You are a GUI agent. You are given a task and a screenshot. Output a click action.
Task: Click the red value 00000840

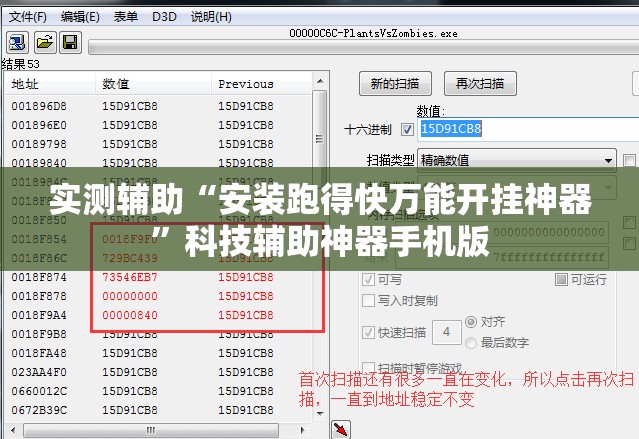130,315
